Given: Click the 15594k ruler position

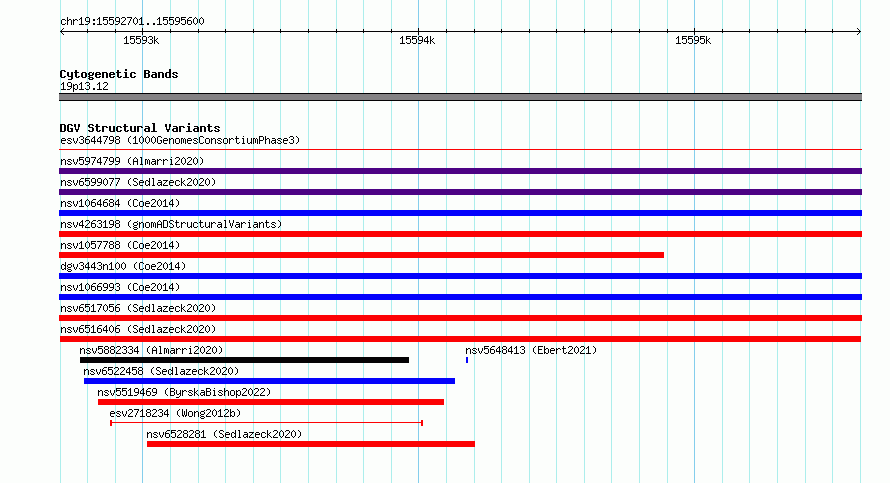Looking at the screenshot, I should (x=417, y=40).
